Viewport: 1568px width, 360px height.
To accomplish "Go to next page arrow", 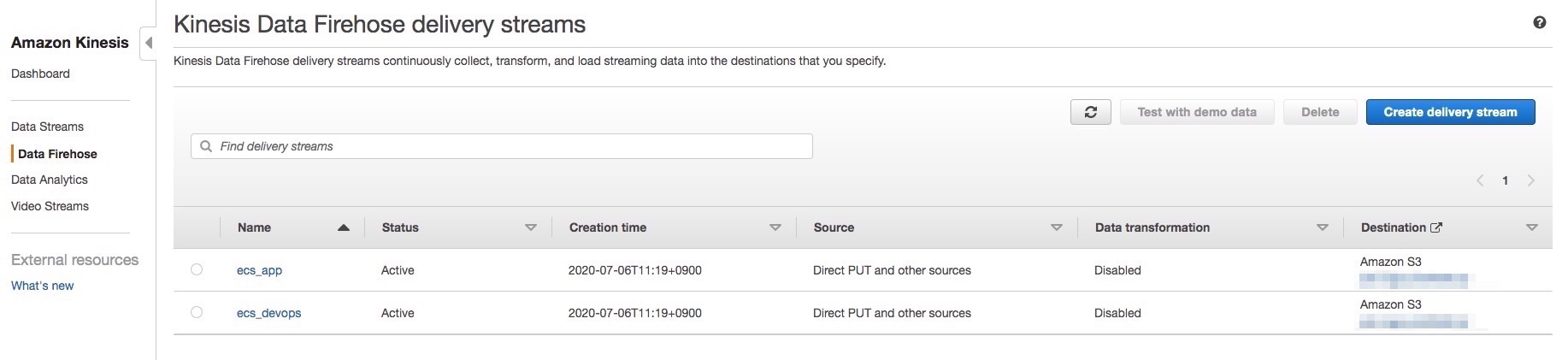I will [x=1530, y=180].
